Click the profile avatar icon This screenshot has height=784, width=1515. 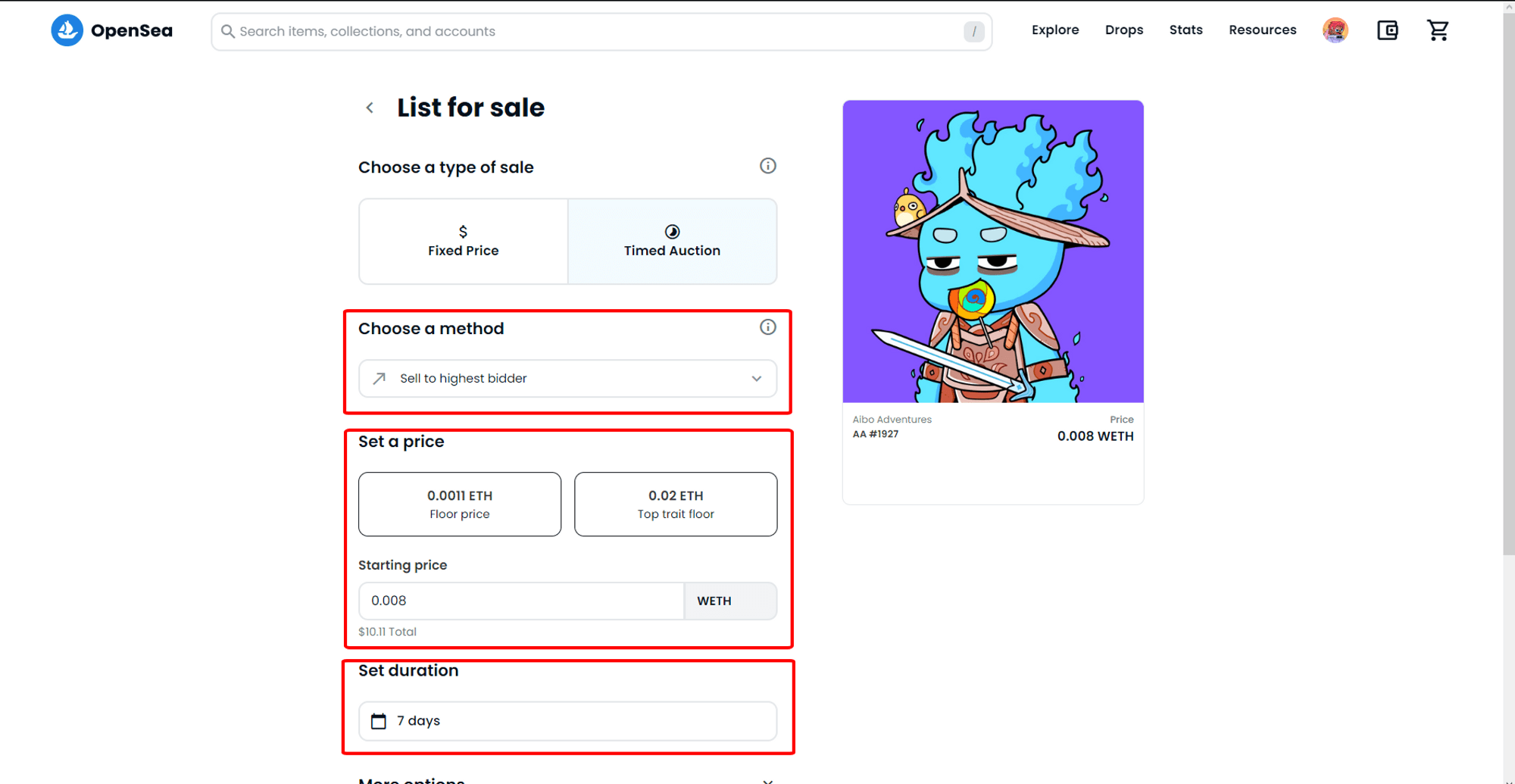[1335, 30]
